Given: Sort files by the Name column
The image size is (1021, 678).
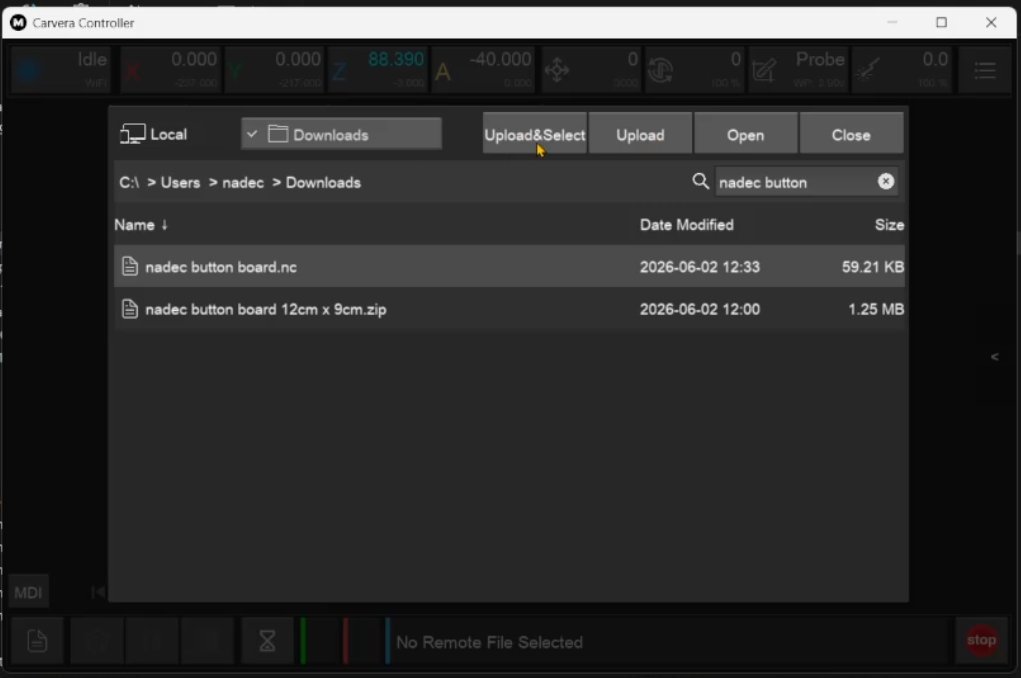Looking at the screenshot, I should point(141,225).
